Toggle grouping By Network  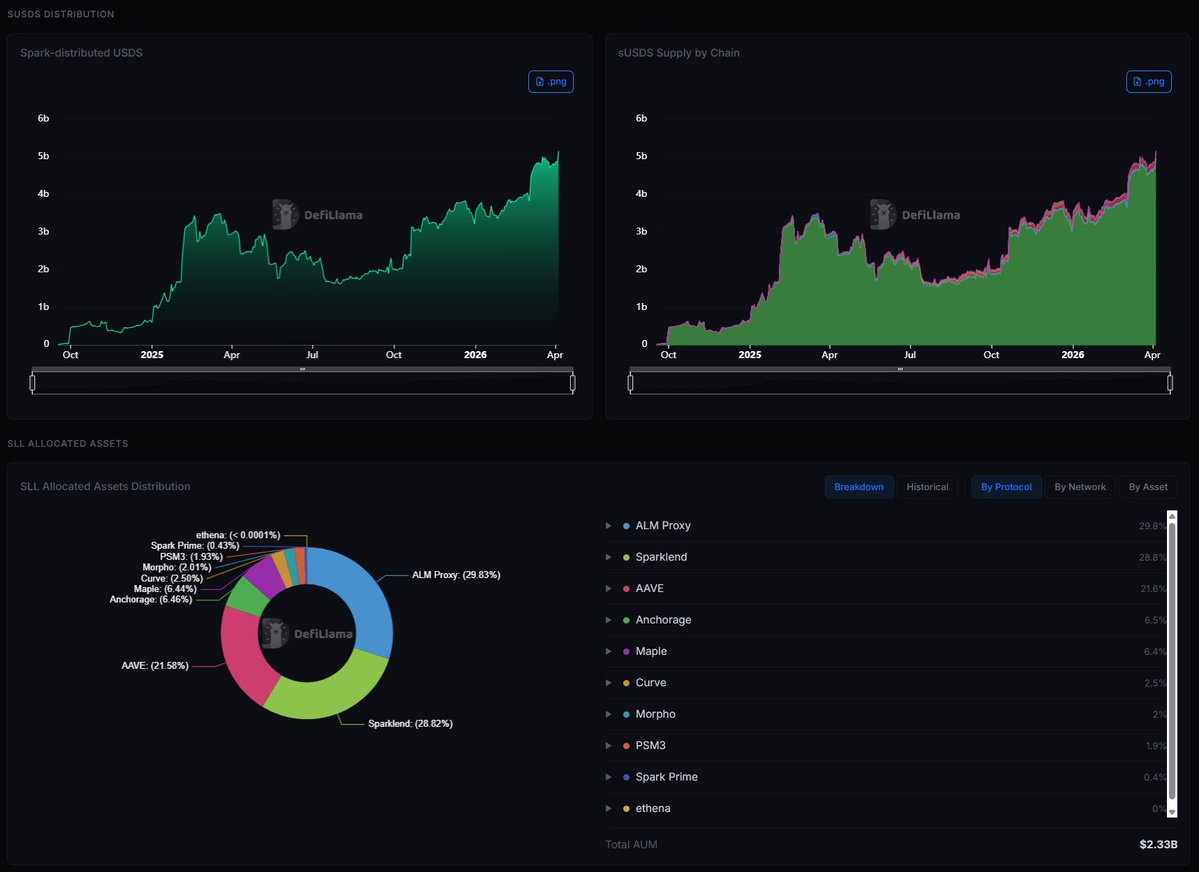tap(1079, 487)
